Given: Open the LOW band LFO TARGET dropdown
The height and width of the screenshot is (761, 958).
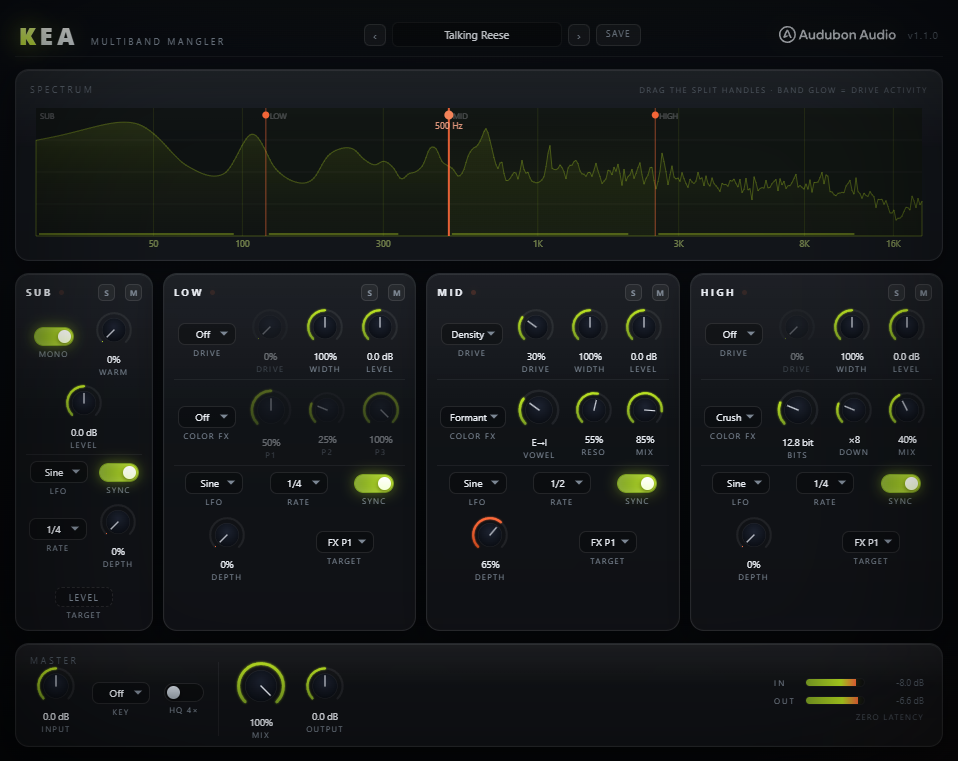Looking at the screenshot, I should [x=345, y=542].
